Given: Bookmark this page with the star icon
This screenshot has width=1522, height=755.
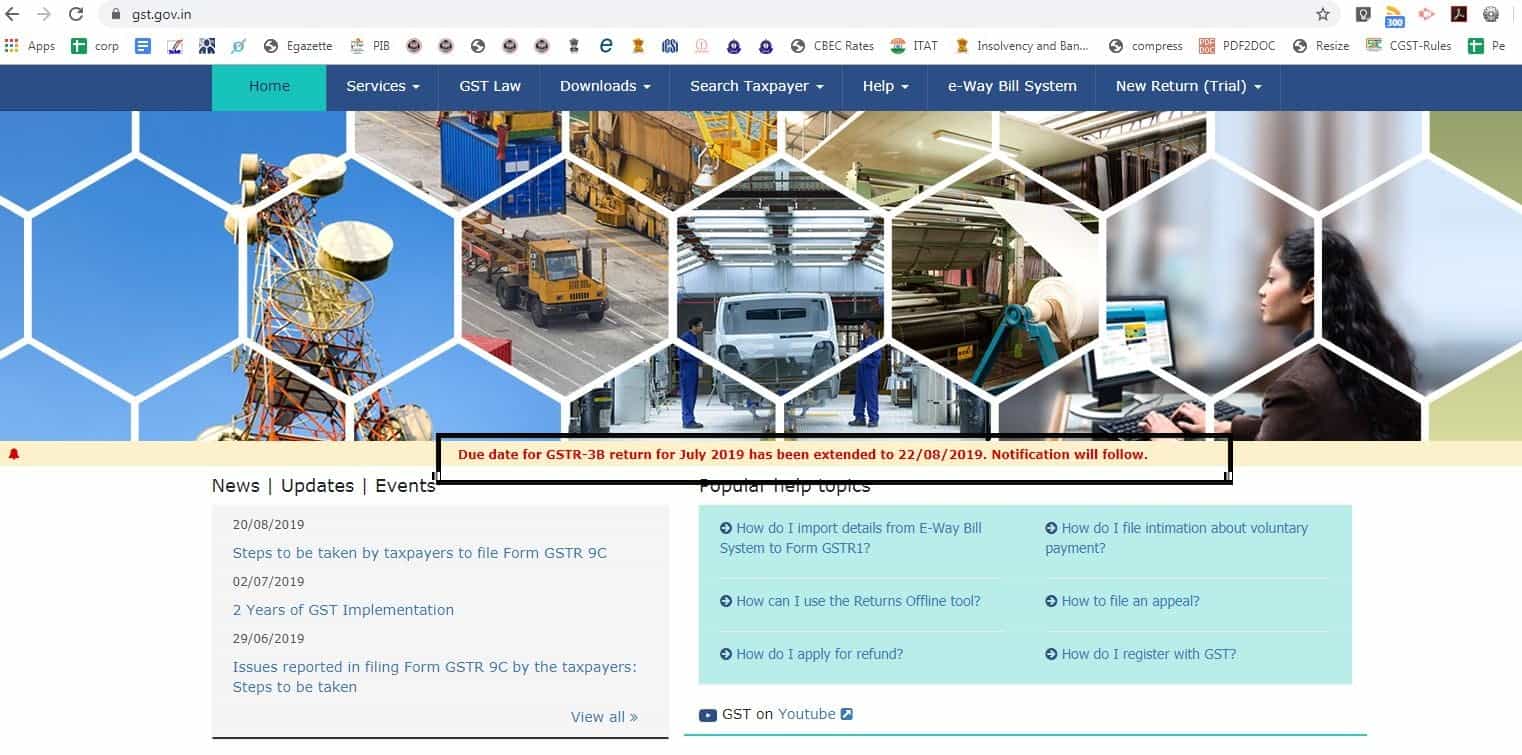Looking at the screenshot, I should point(1323,14).
